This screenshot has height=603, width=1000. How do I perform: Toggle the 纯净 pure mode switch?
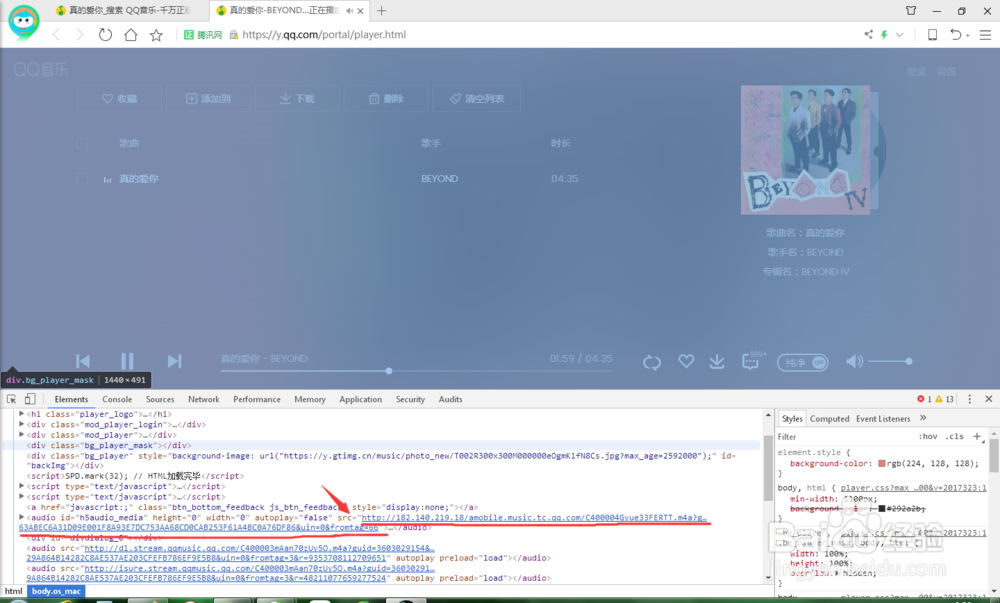click(802, 362)
